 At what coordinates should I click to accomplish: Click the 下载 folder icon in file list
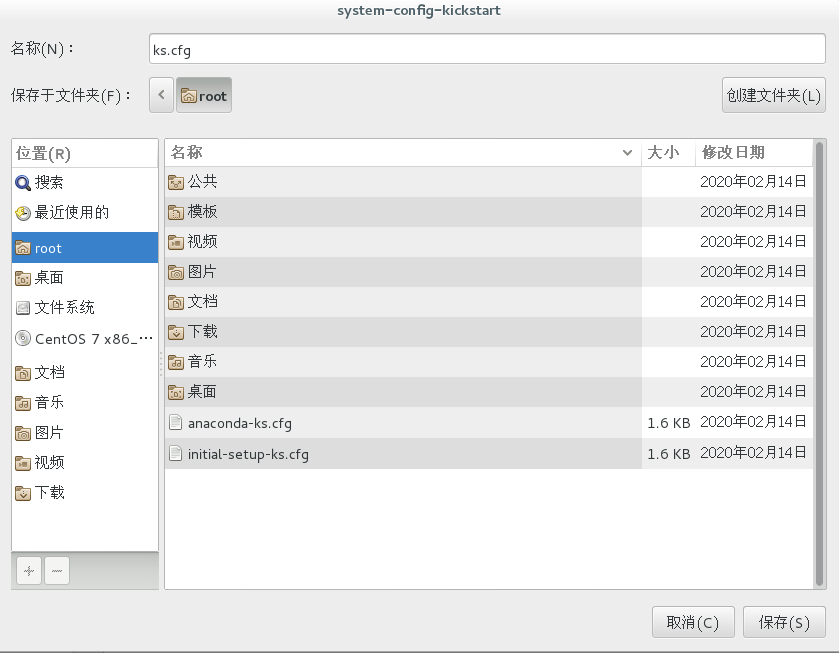(x=176, y=332)
